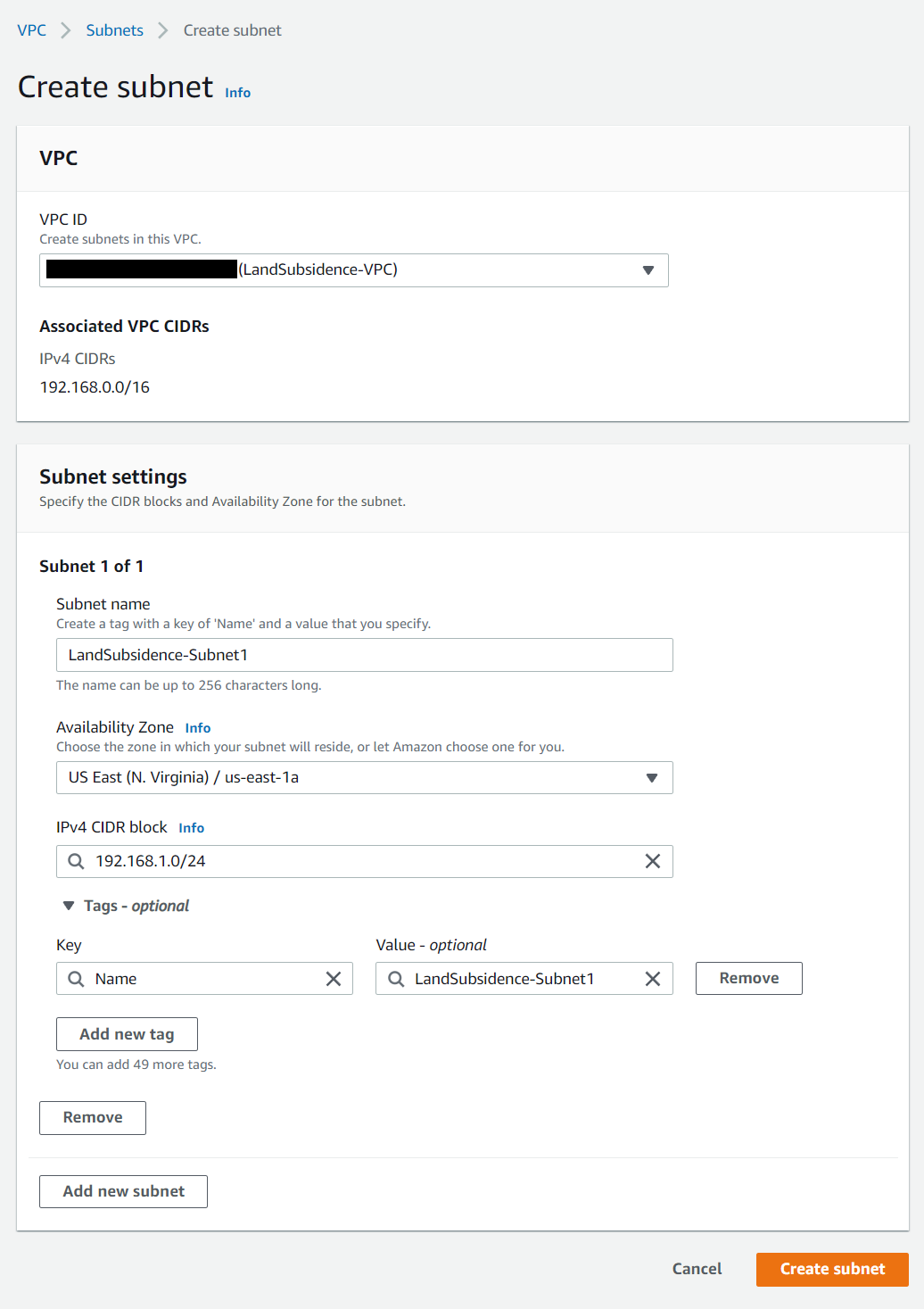Open the Availability Zone dropdown
Screen dimensions: 924x1309
pos(364,777)
